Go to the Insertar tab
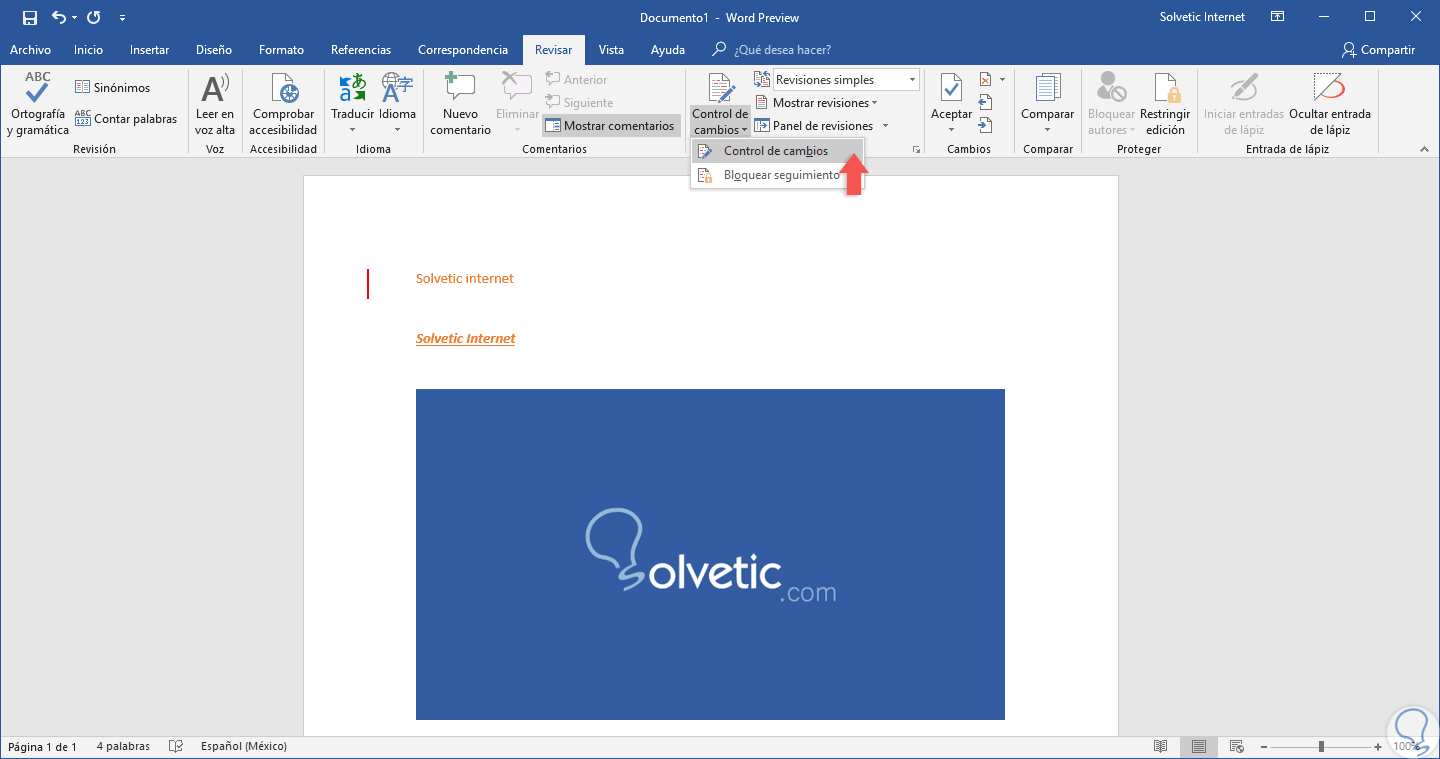Viewport: 1440px width, 759px height. [149, 50]
